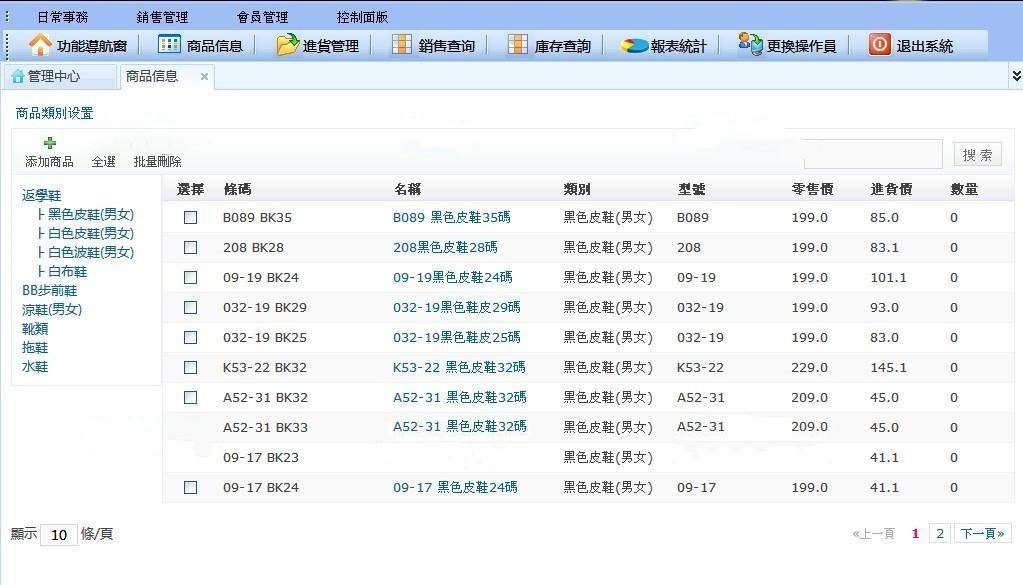Open the 控制面版 menu
Image resolution: width=1023 pixels, height=585 pixels.
click(362, 17)
